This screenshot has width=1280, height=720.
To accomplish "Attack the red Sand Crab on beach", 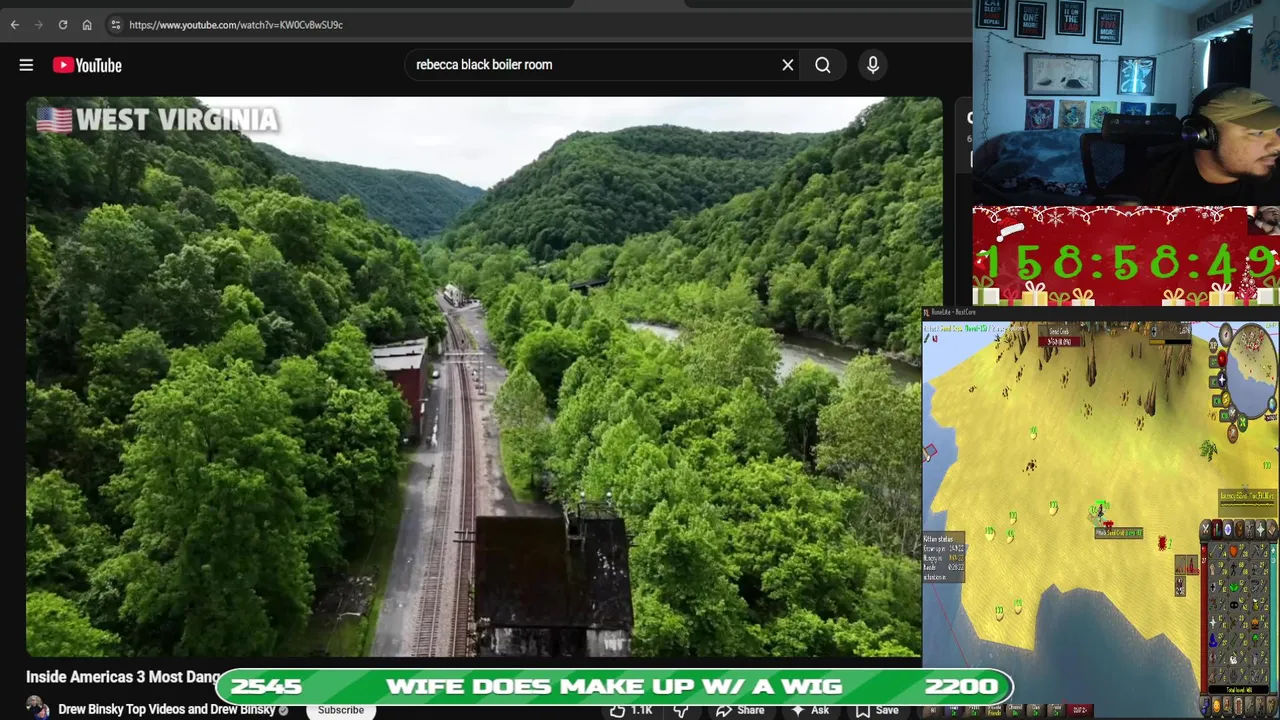I will click(x=1162, y=543).
